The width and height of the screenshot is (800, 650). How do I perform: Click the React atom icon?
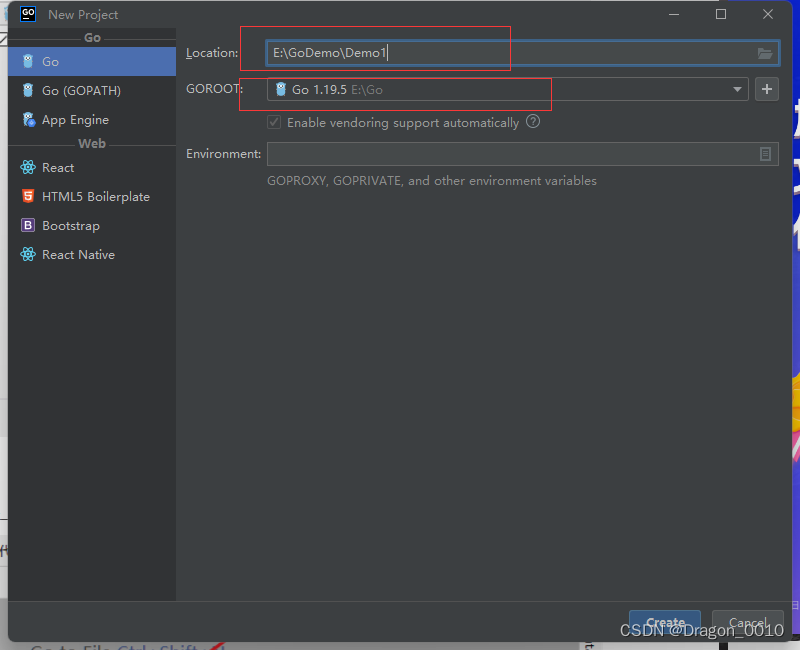28,167
